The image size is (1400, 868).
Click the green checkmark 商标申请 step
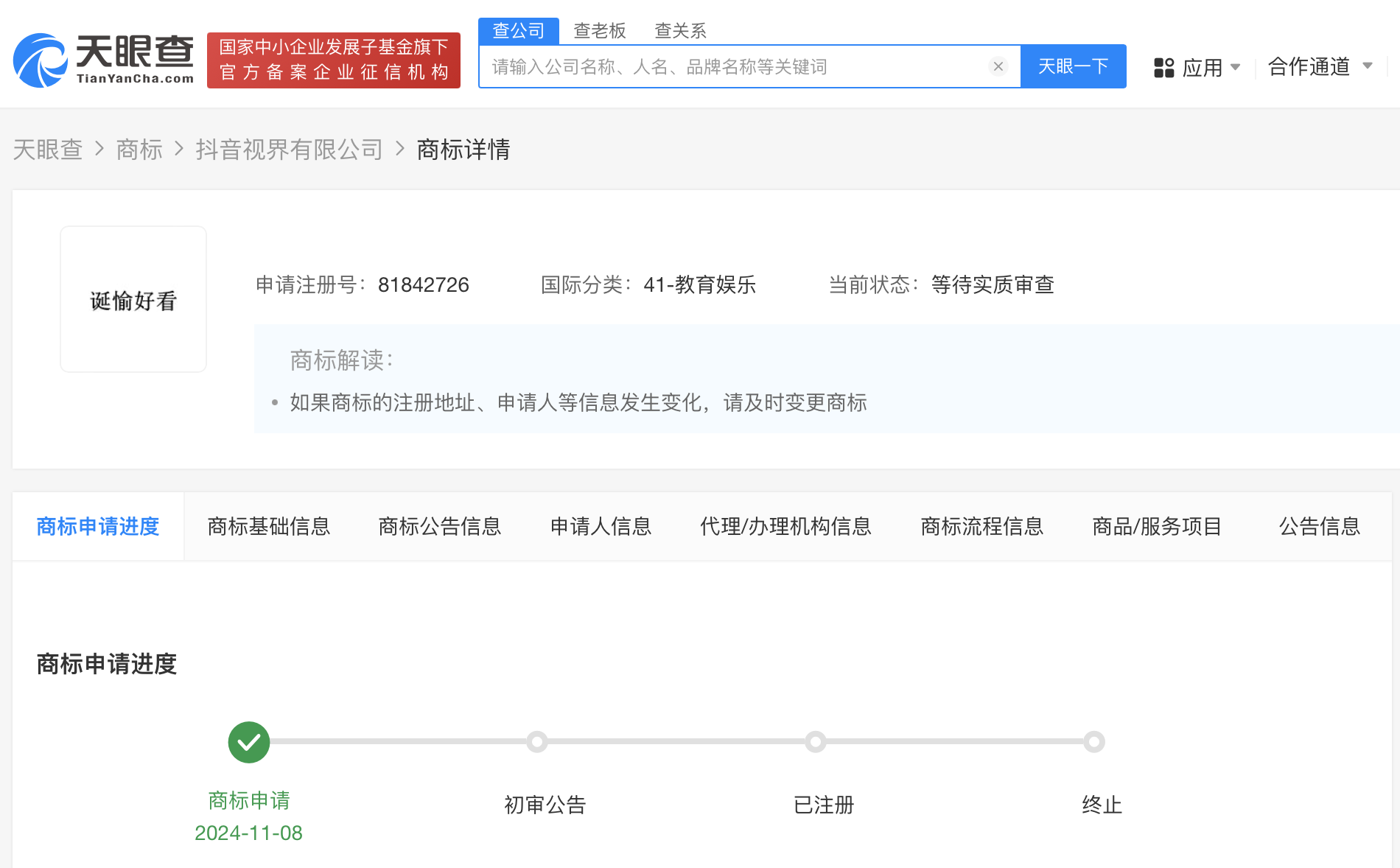[x=249, y=742]
